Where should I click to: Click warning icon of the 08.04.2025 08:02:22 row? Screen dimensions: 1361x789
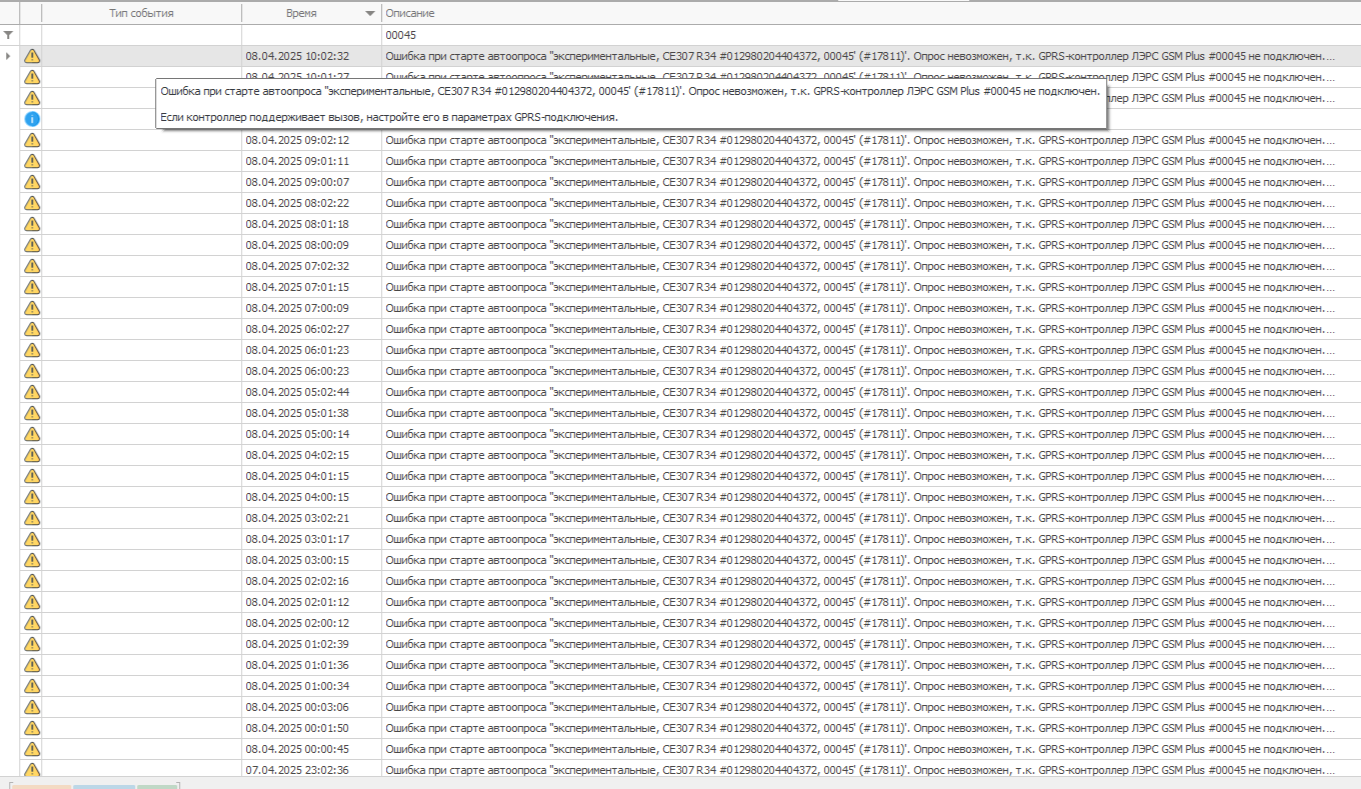point(31,203)
